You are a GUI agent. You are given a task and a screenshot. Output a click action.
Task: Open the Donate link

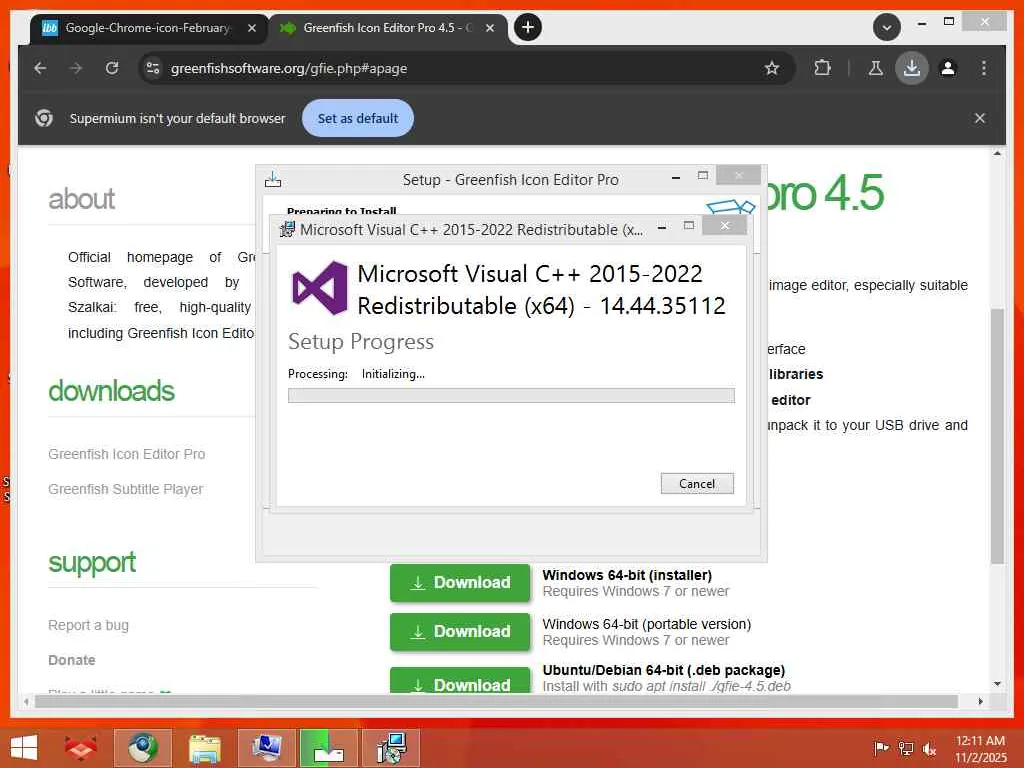(x=72, y=660)
